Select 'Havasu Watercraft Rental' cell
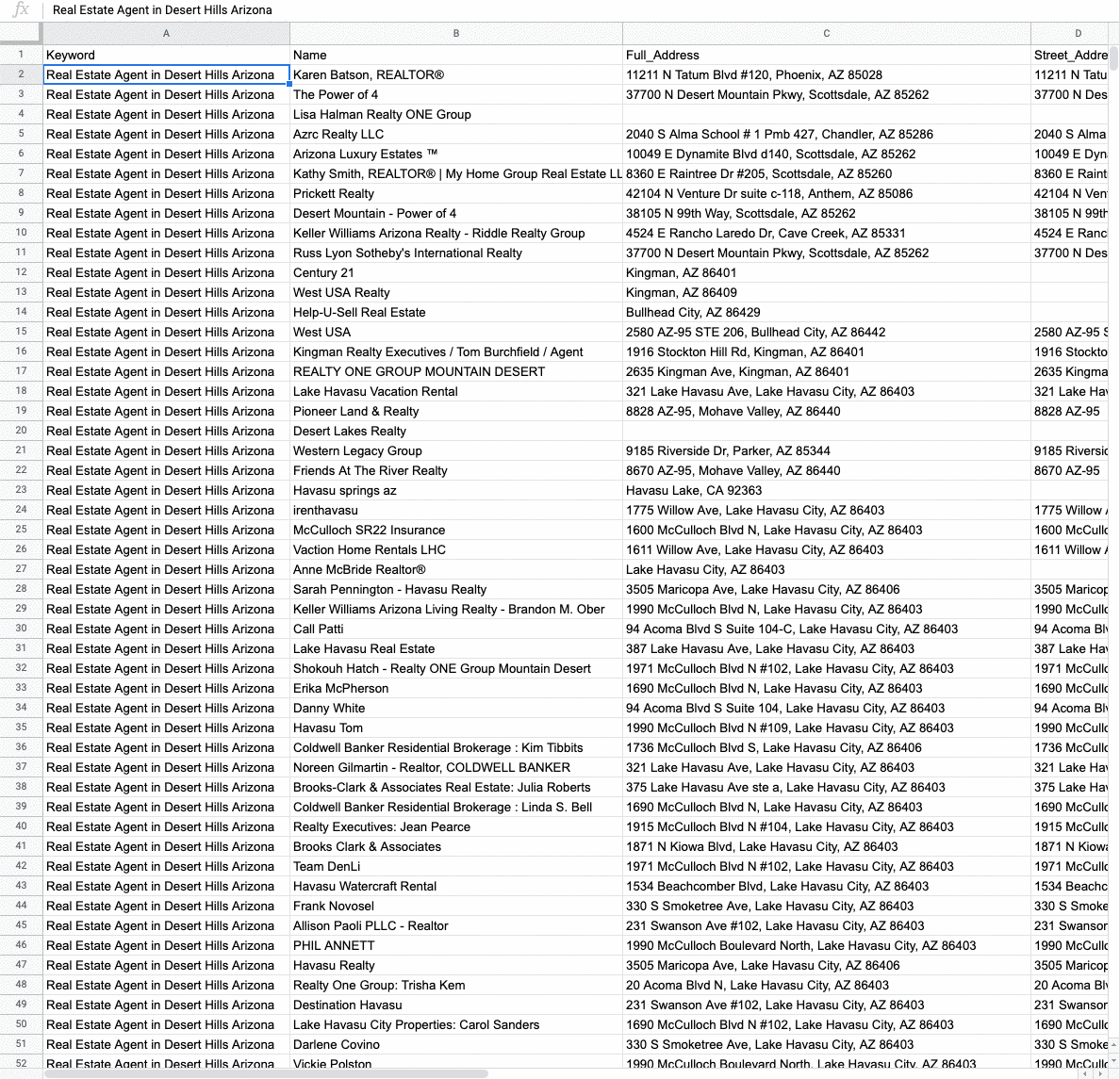The width and height of the screenshot is (1120, 1079). point(456,886)
